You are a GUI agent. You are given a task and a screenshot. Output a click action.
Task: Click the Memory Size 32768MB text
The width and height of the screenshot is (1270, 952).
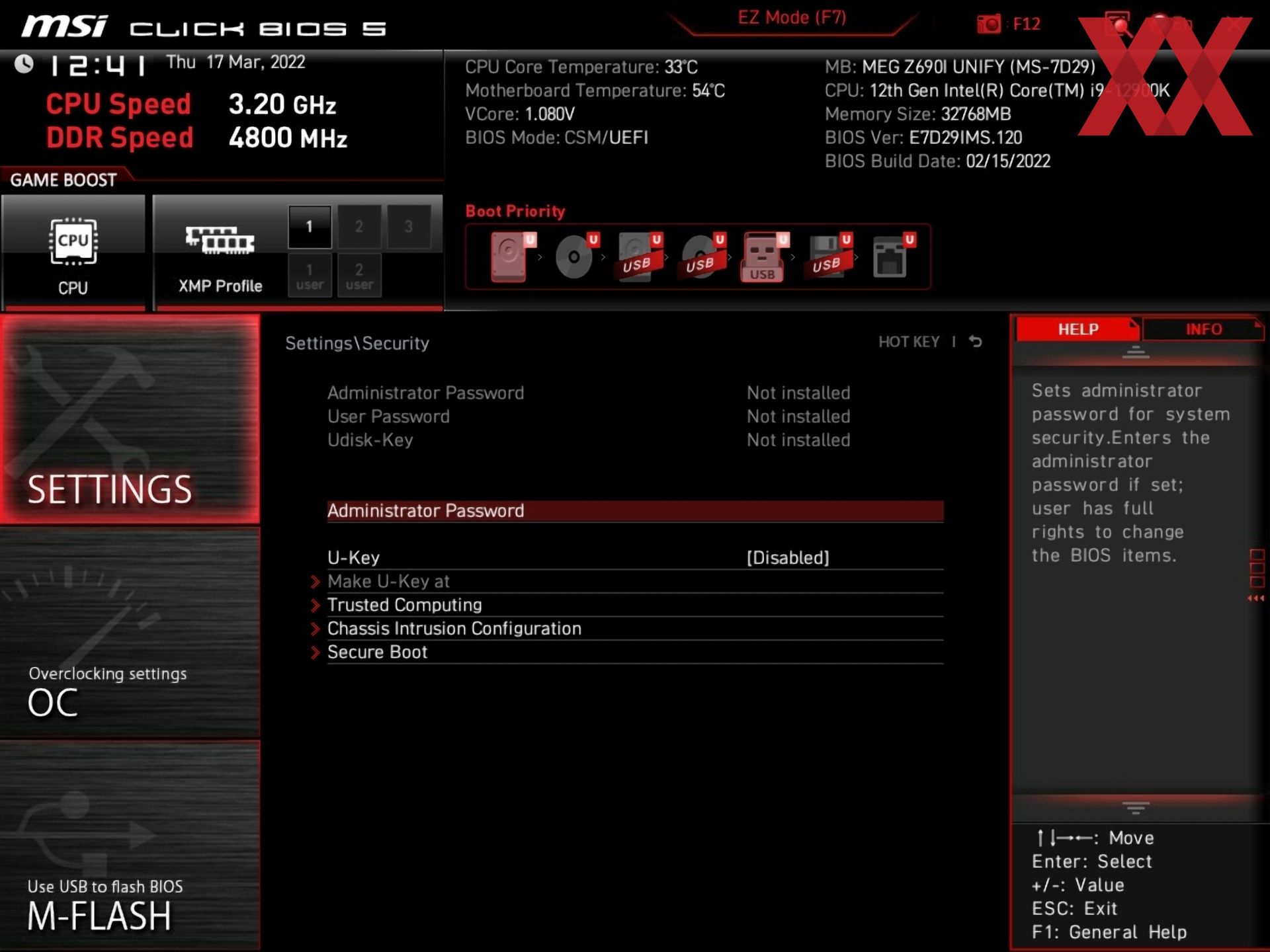pos(917,114)
